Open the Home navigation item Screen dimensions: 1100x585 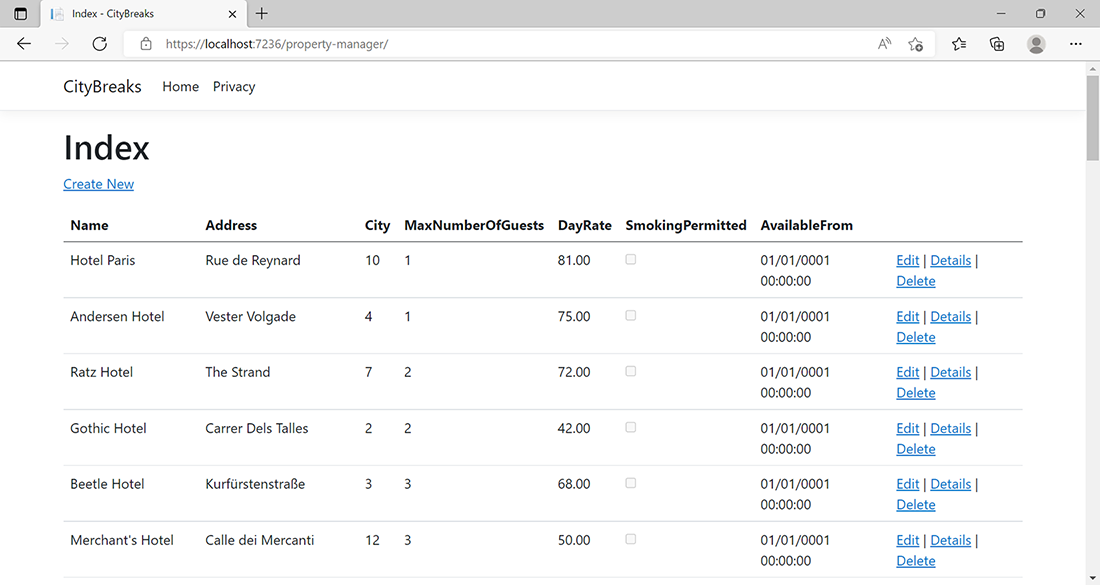[180, 86]
